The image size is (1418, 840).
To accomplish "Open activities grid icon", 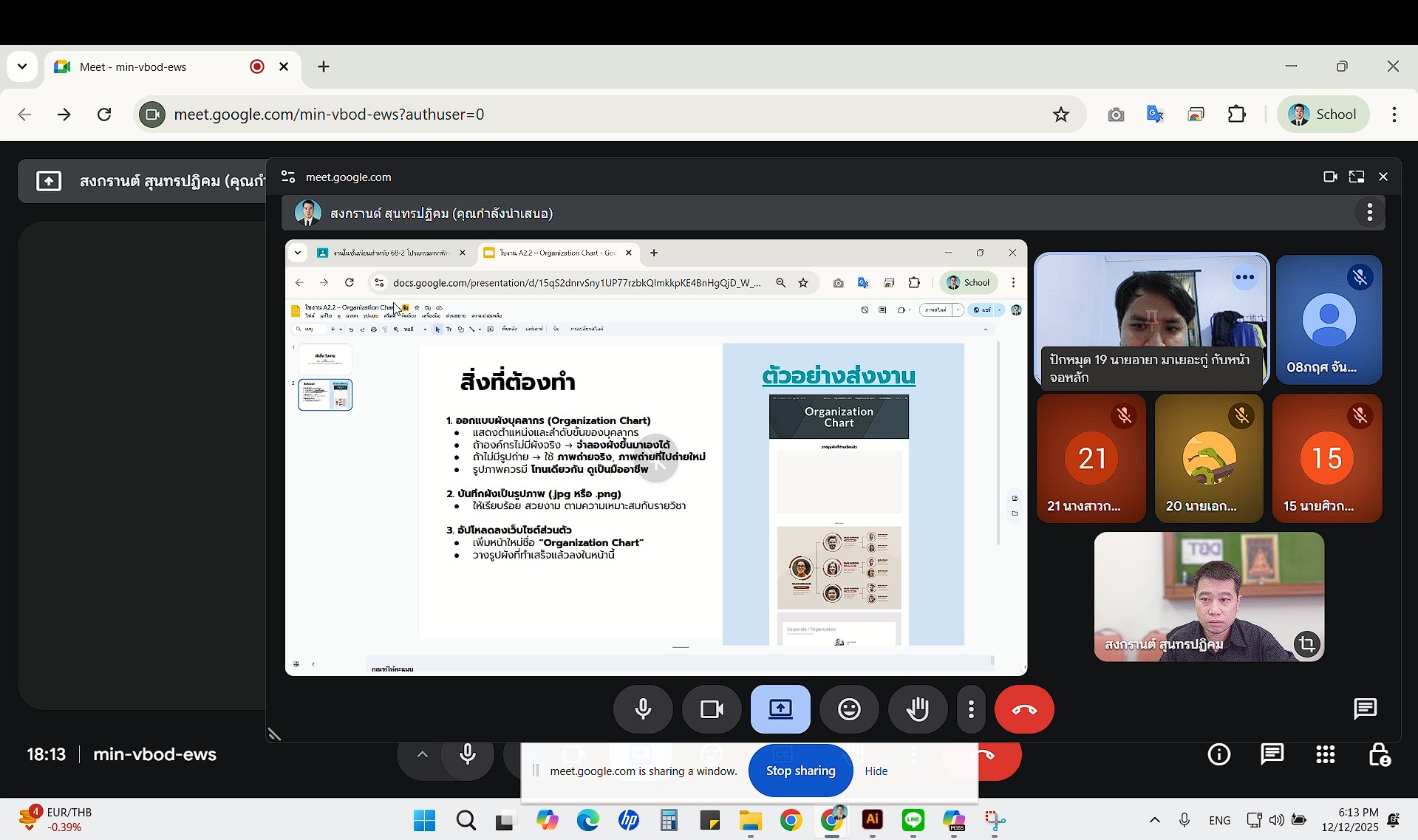I will 1326,754.
